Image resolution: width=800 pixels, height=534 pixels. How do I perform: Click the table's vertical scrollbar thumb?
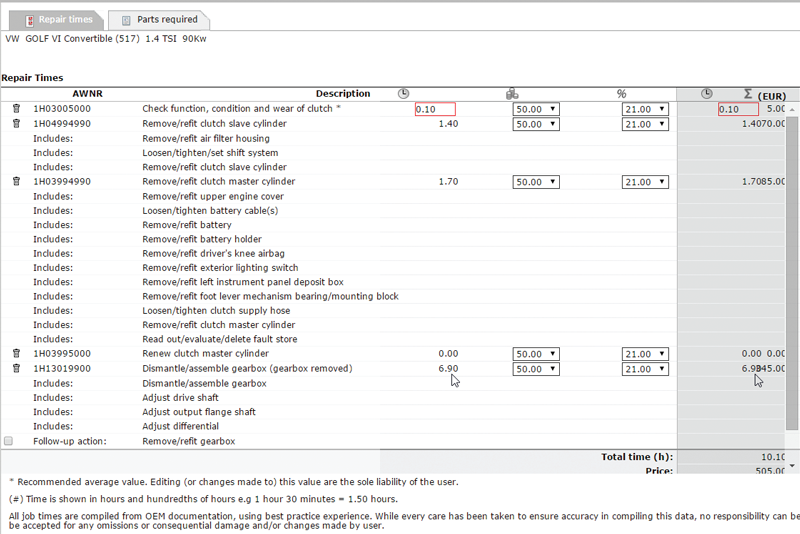pos(792,273)
